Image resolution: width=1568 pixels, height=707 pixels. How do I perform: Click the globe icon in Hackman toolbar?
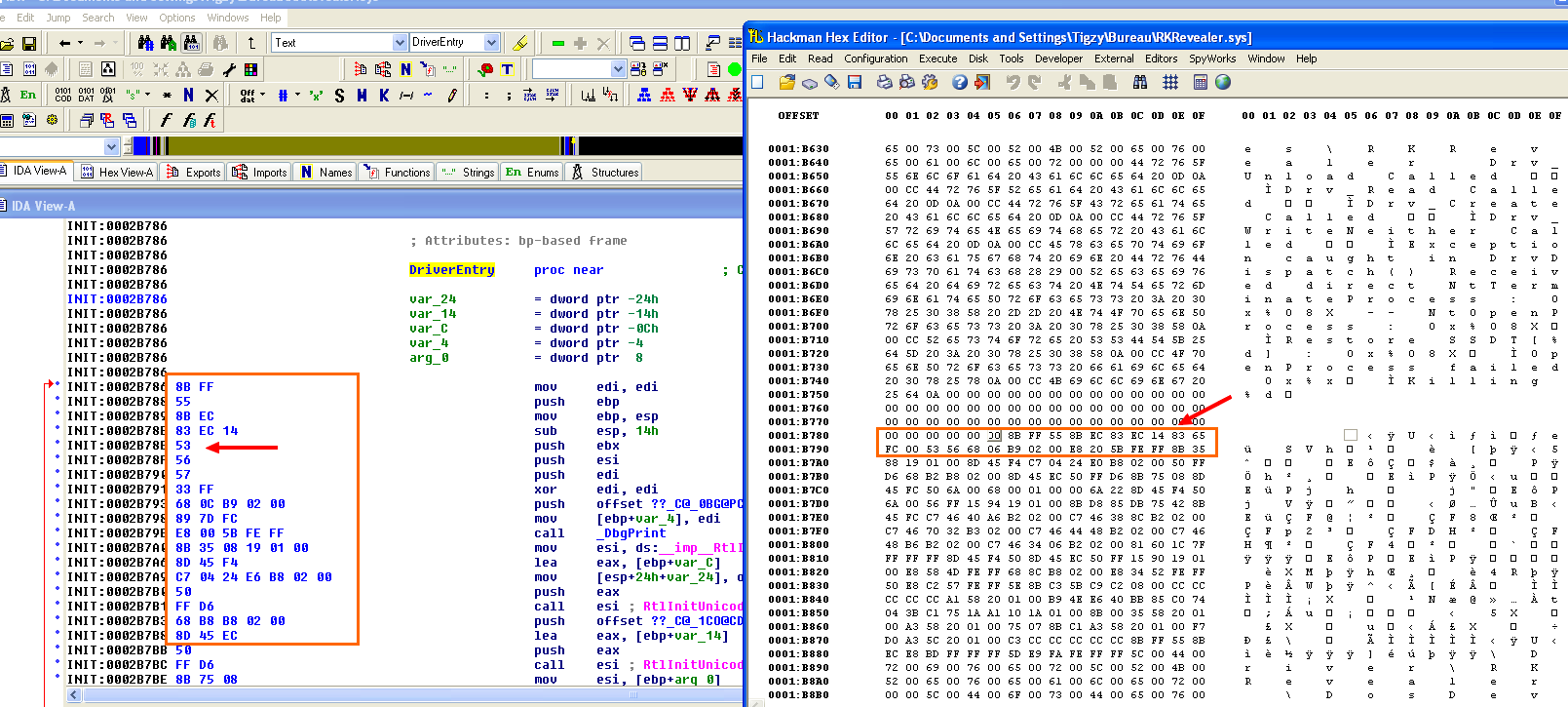click(1223, 83)
